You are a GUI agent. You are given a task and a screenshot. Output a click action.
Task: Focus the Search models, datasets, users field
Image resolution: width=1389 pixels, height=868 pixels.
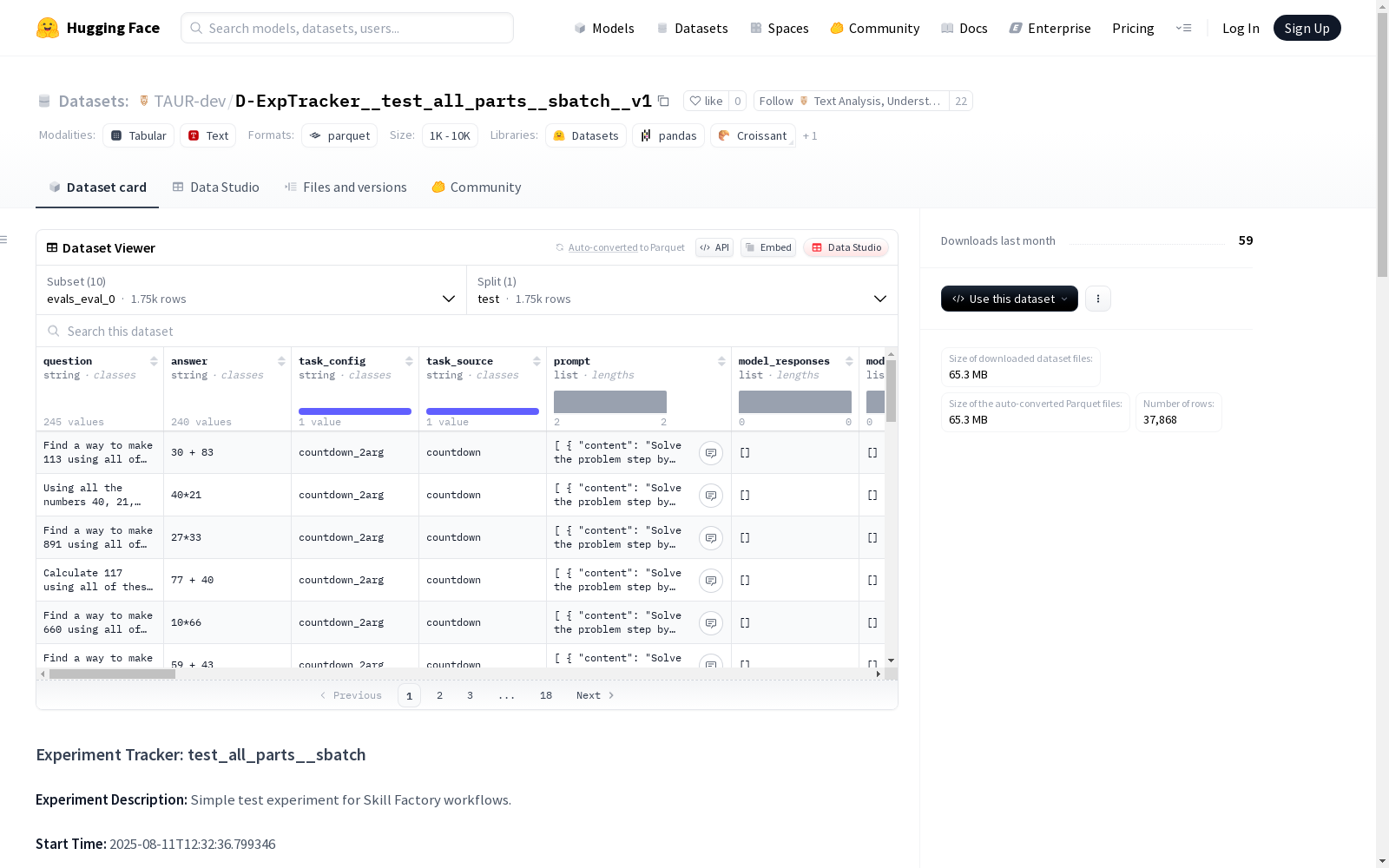(x=347, y=28)
